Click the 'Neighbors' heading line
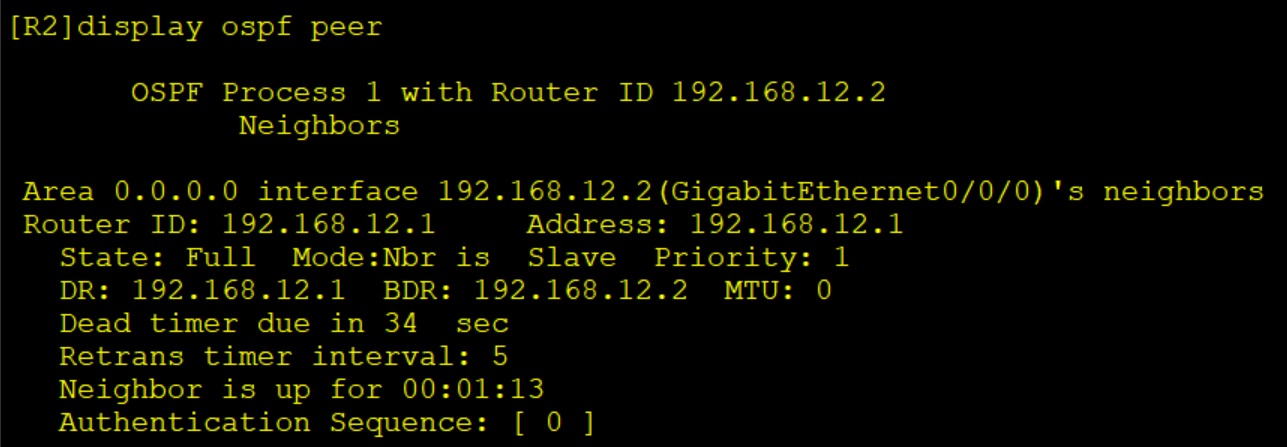Screen dimensions: 1287x447 [x=319, y=126]
